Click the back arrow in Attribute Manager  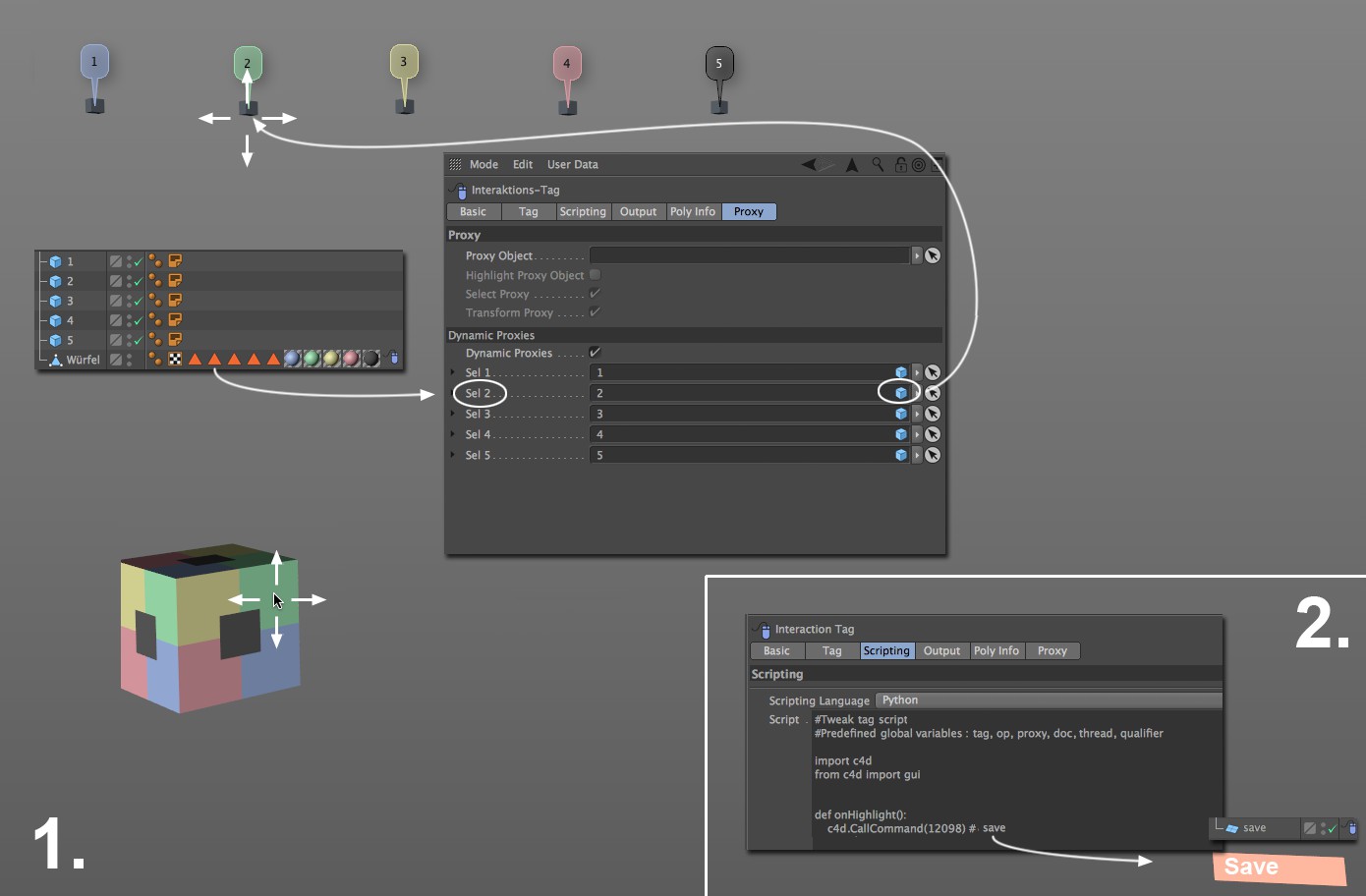[809, 165]
